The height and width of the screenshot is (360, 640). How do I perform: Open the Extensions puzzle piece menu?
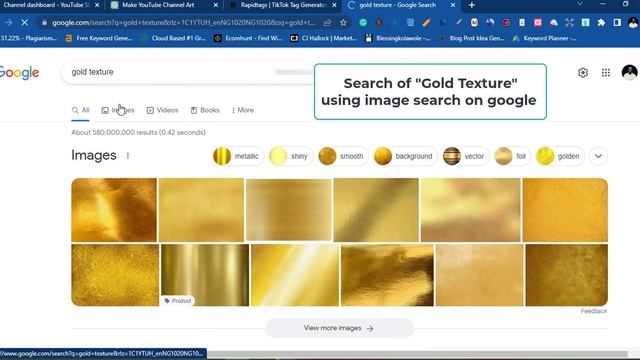coord(601,22)
